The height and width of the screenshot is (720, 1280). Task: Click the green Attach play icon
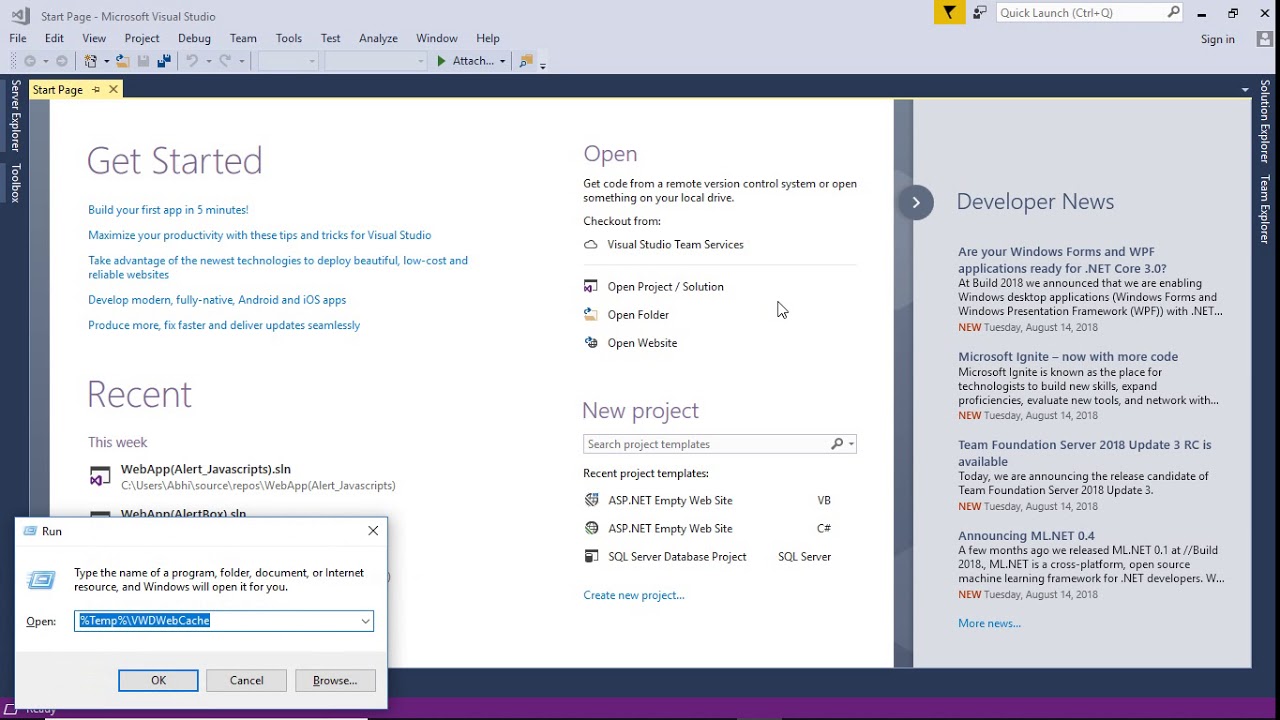(441, 61)
